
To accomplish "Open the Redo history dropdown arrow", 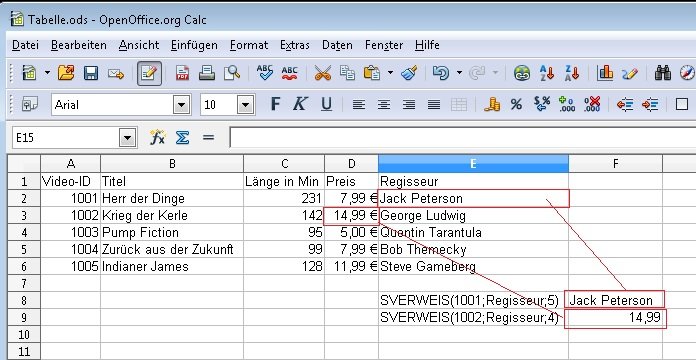I will [x=495, y=72].
